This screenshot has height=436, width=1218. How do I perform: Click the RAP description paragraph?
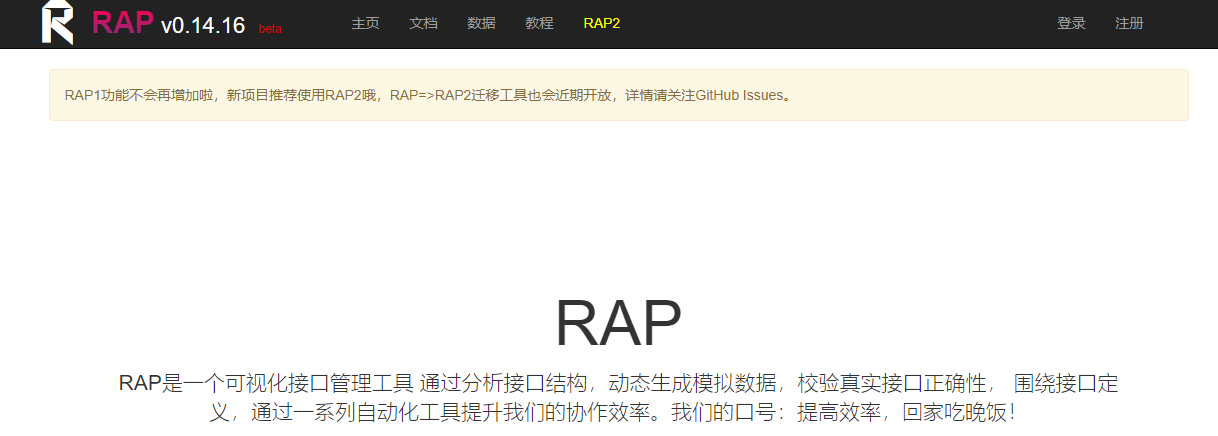(618, 398)
